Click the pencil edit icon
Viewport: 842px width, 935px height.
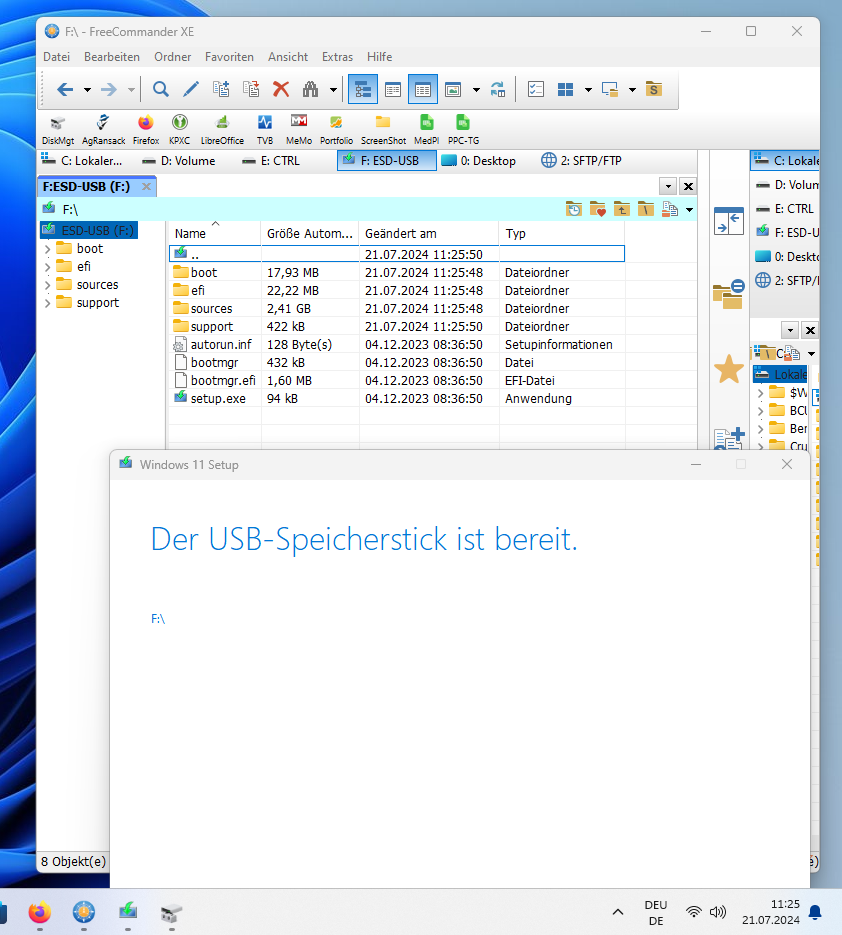click(191, 89)
